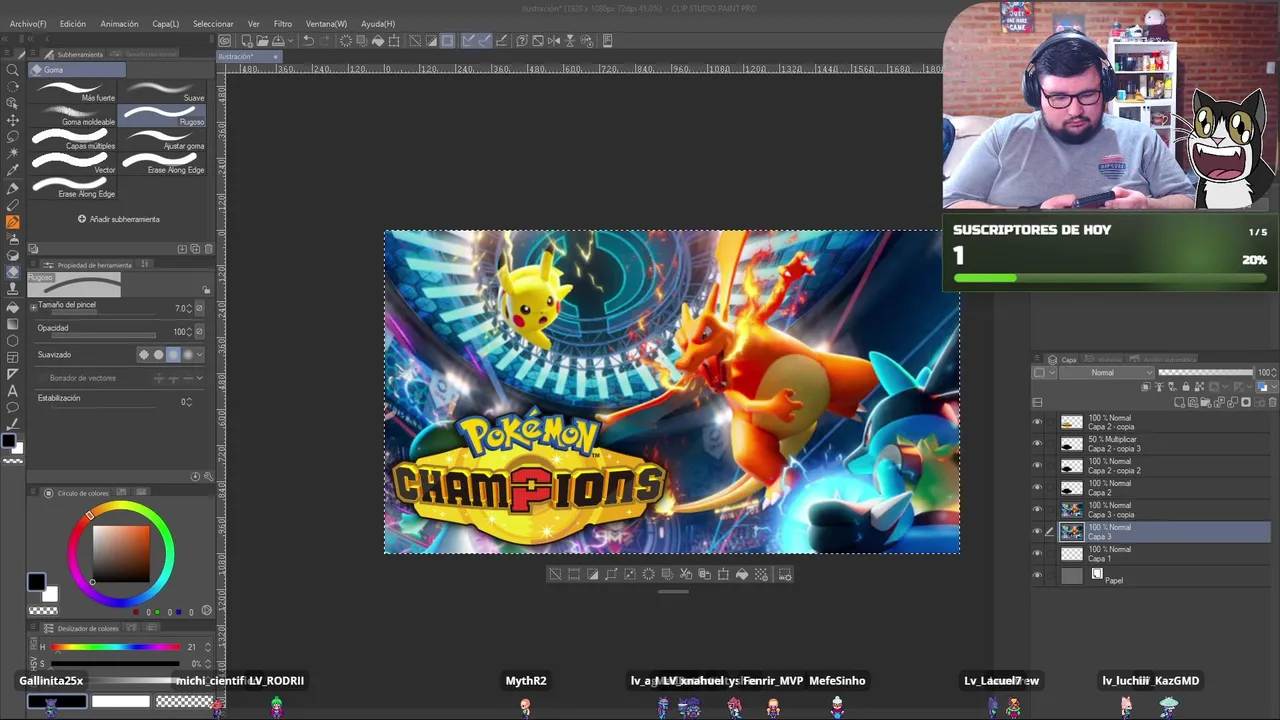Expand Tamaño del pincel plus sign
This screenshot has height=720, width=1280.
coord(34,308)
